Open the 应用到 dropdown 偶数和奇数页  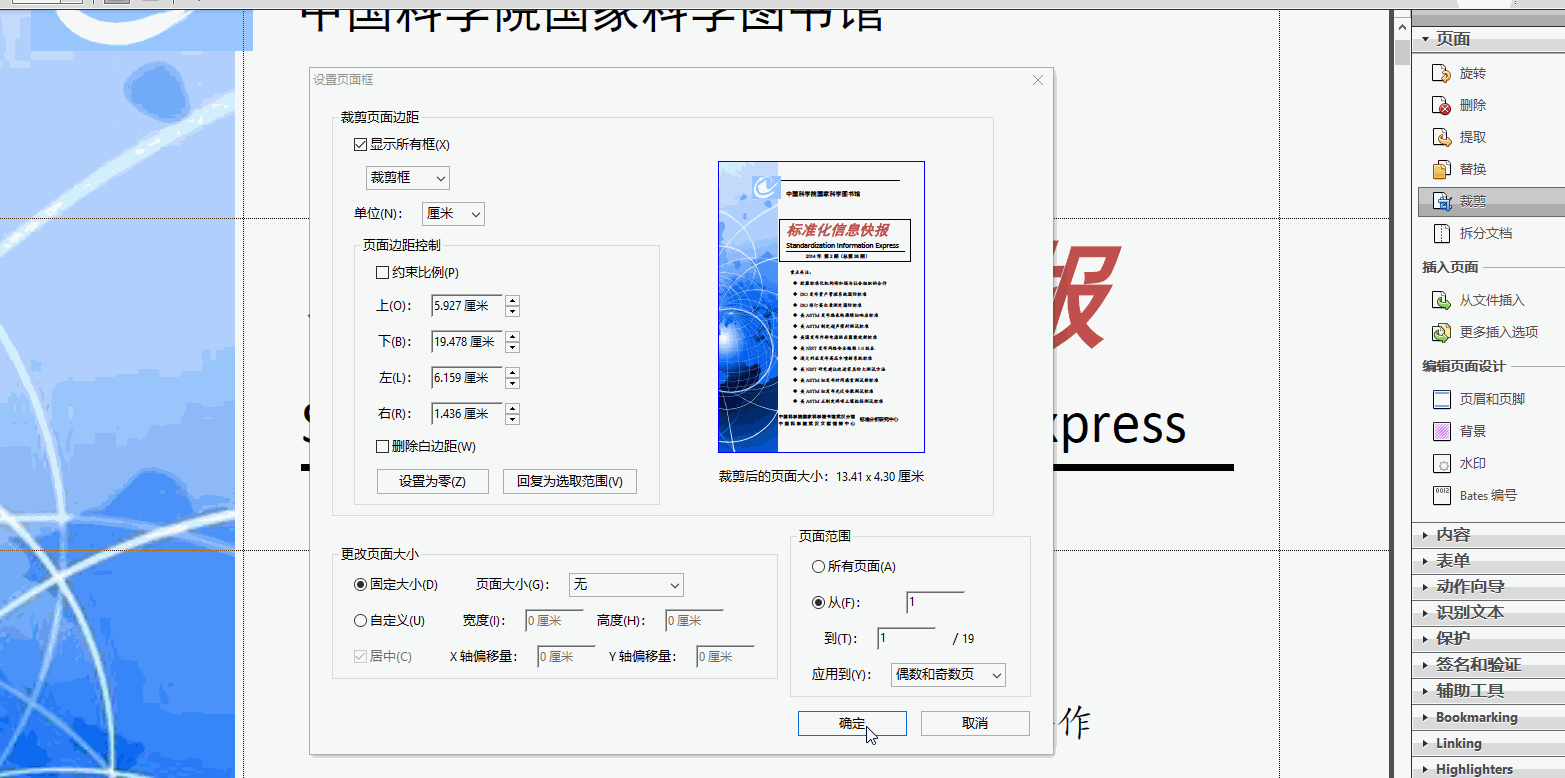(x=948, y=675)
